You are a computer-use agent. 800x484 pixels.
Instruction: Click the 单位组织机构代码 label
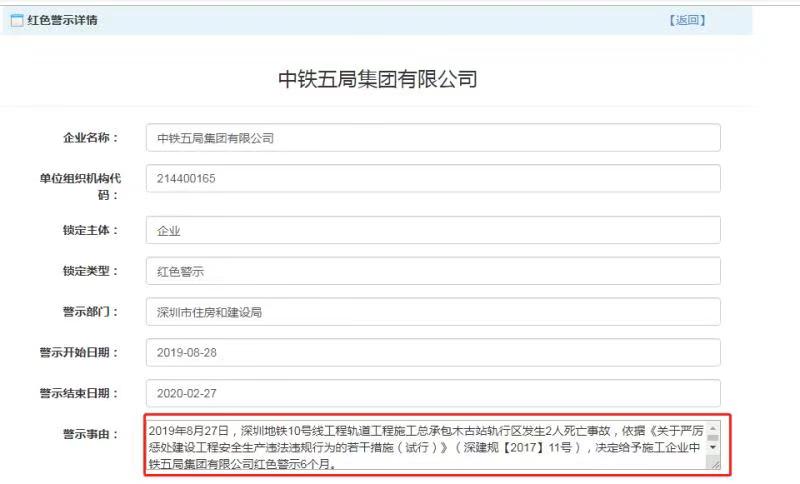pos(80,186)
